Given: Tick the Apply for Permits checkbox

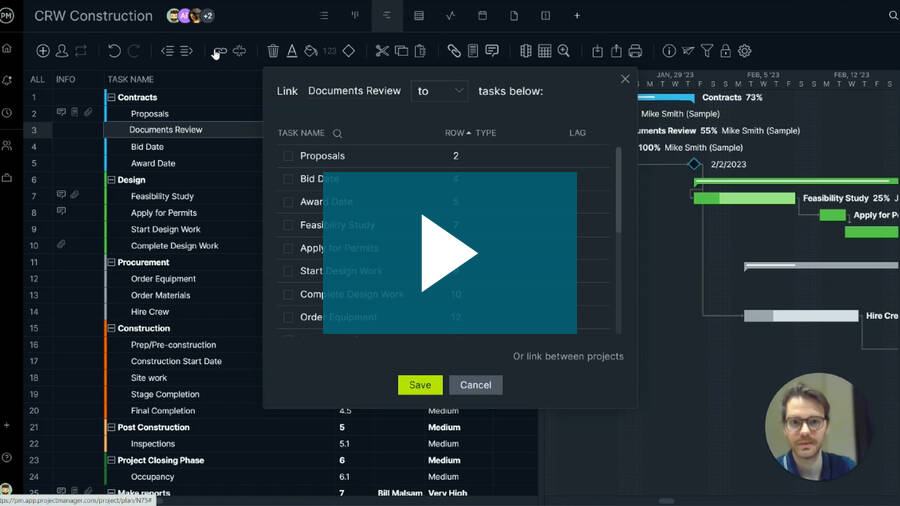Looking at the screenshot, I should (x=288, y=248).
